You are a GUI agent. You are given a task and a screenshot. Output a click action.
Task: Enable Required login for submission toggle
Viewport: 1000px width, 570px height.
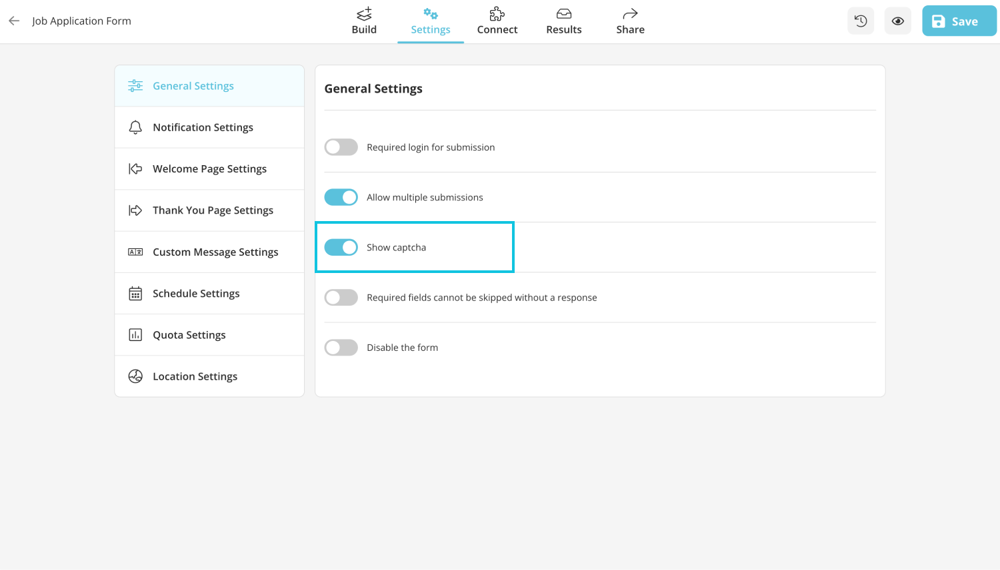pos(341,147)
